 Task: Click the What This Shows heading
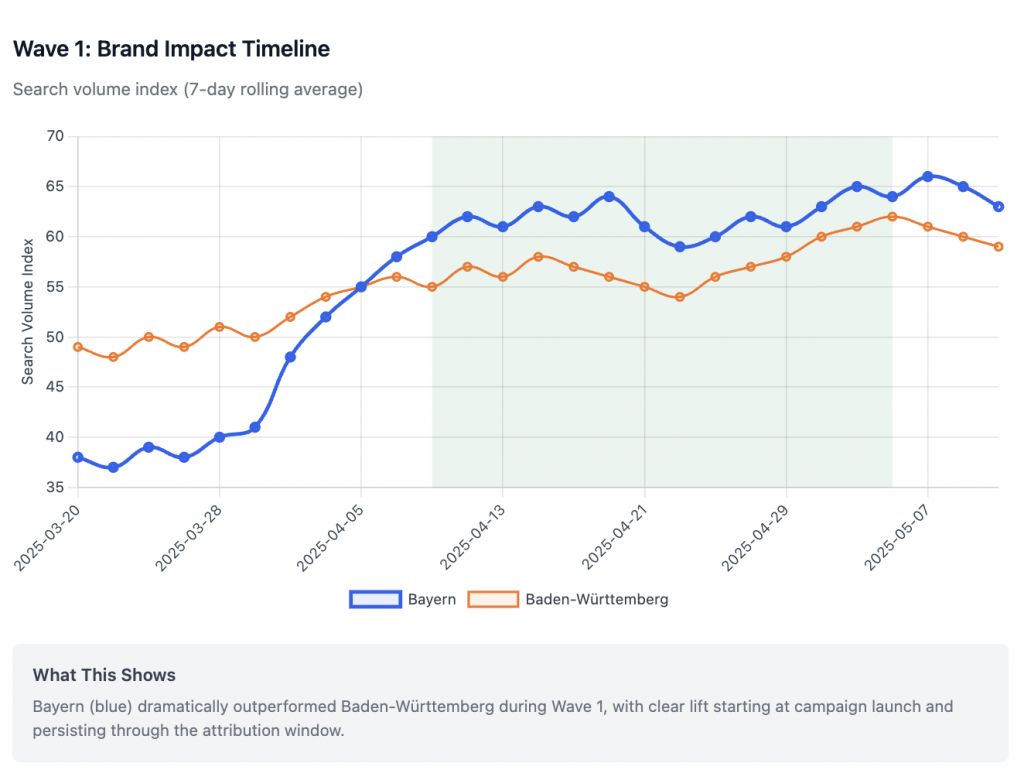click(104, 675)
